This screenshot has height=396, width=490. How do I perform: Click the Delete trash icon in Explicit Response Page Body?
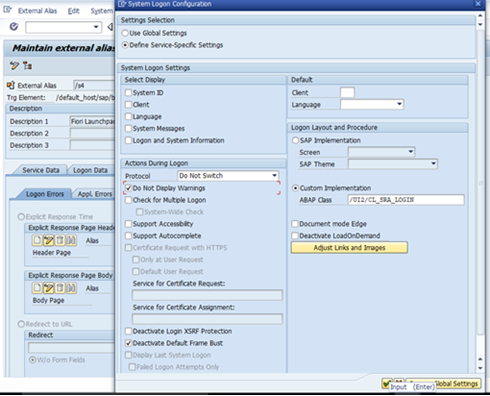pyautogui.click(x=60, y=288)
